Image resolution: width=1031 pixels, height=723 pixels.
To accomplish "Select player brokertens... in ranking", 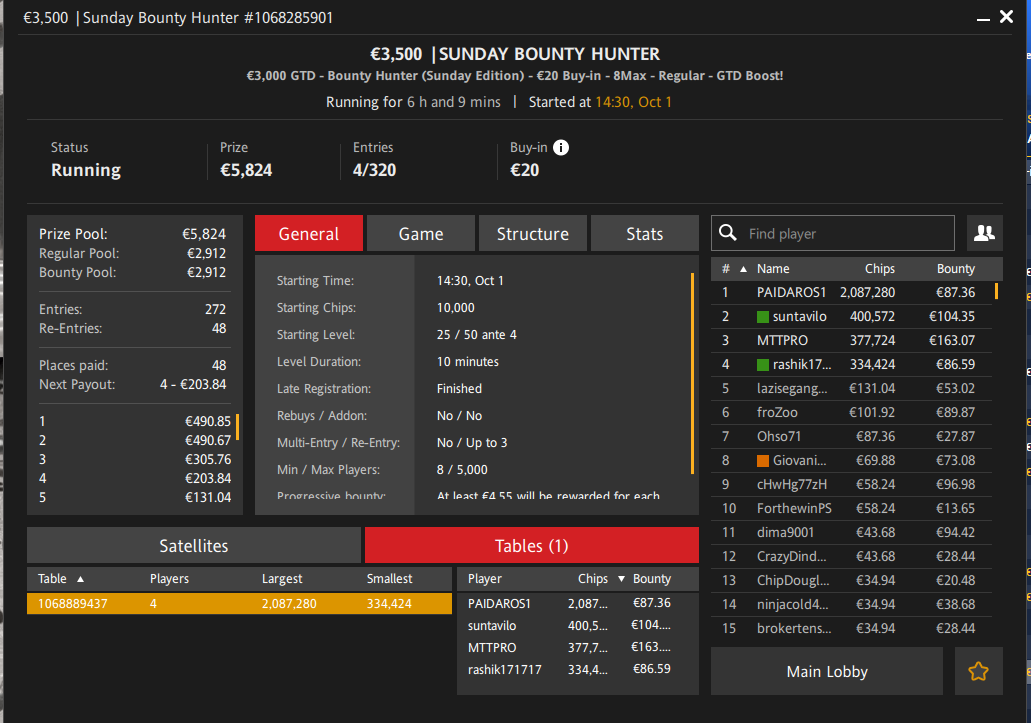I will (x=851, y=628).
